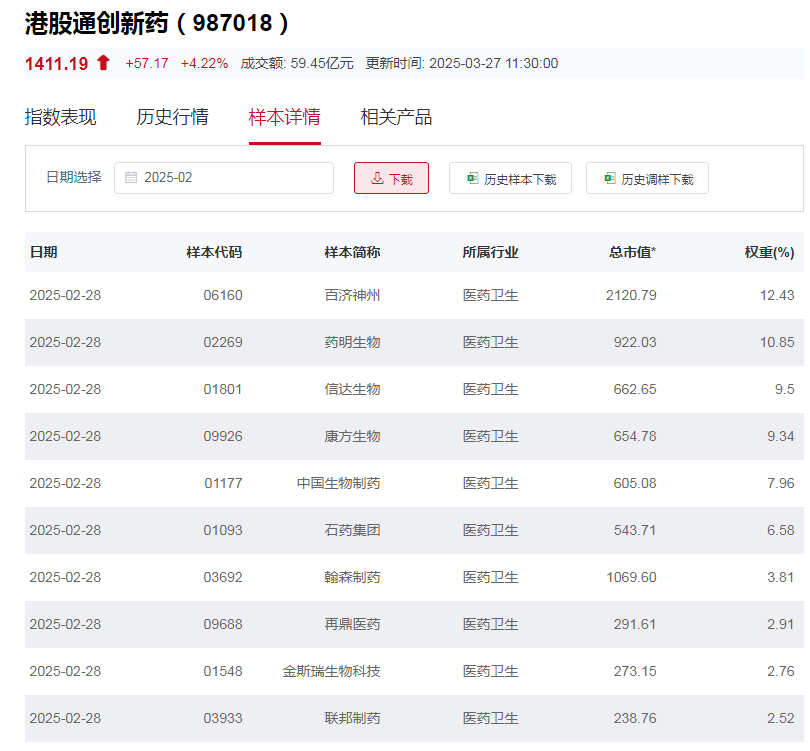Click the date cell in 联邦制药 row
The height and width of the screenshot is (751, 810).
point(65,718)
